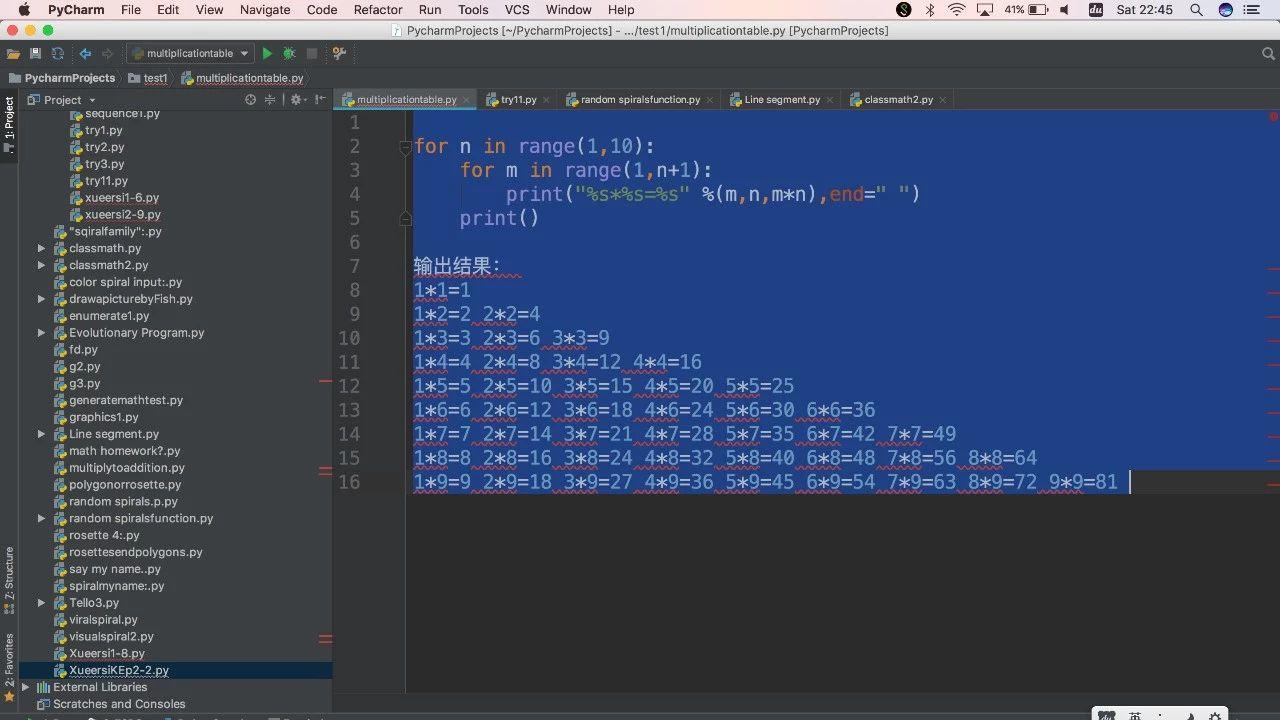Open the VCS menu
1280x720 pixels.
(517, 10)
